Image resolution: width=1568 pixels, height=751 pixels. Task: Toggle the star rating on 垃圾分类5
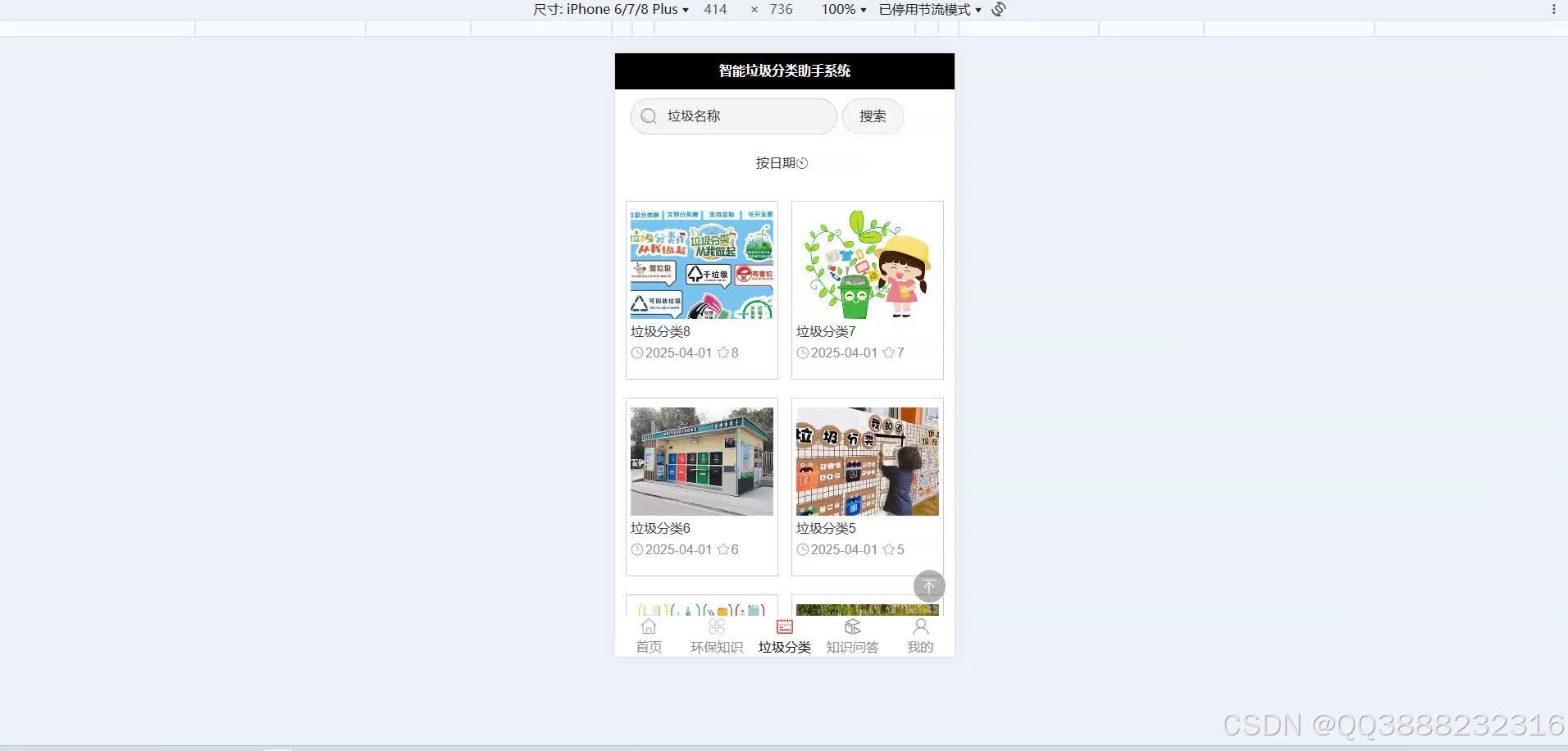point(890,549)
